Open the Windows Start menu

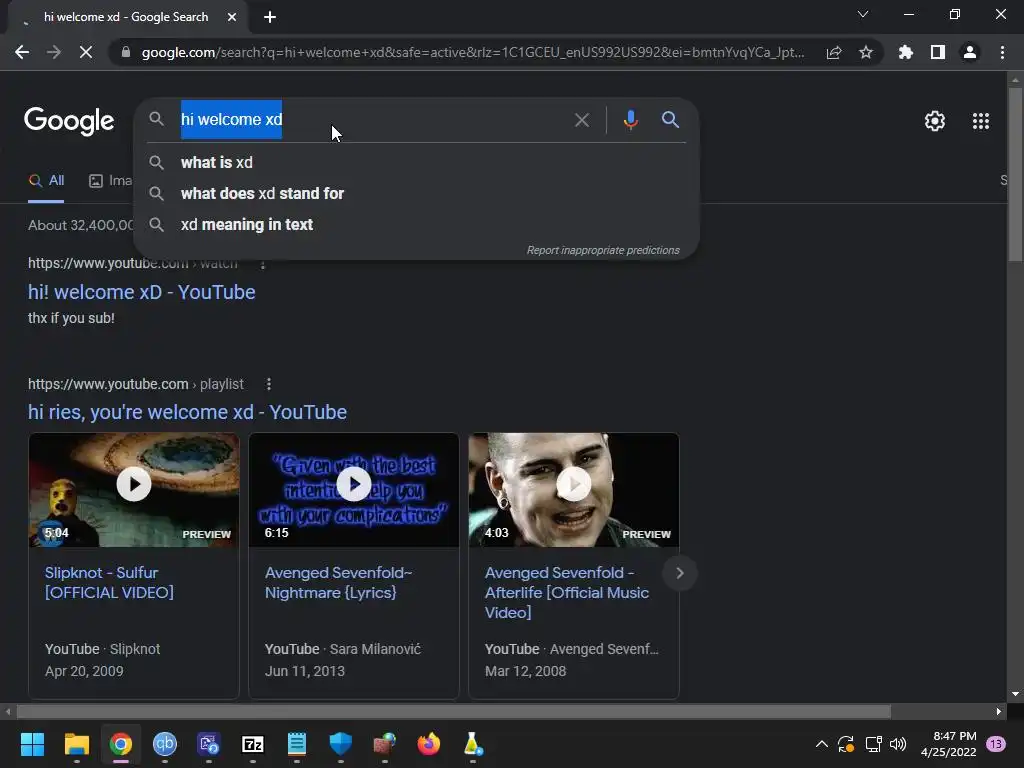[x=32, y=744]
